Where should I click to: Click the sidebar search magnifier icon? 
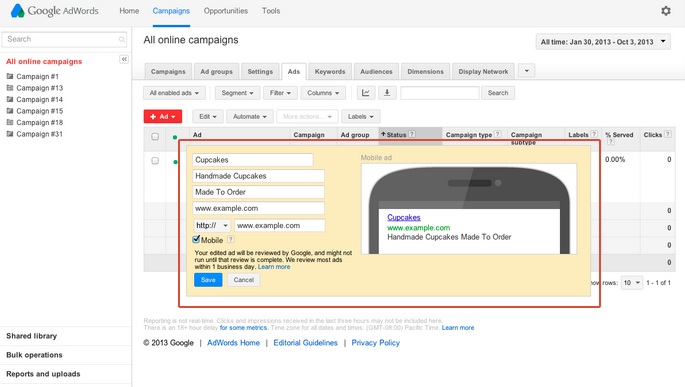tap(121, 39)
